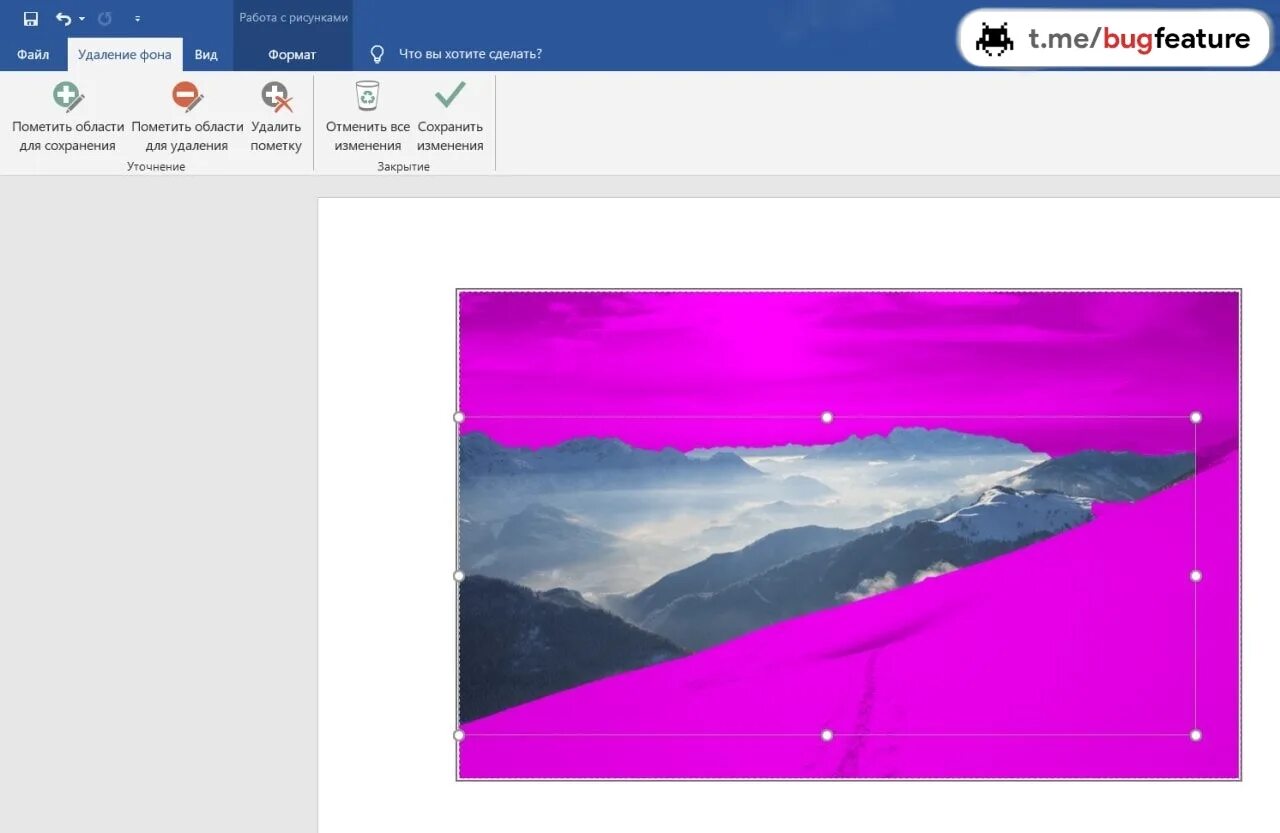
Task: Select the Удаление фона tab
Action: pos(125,54)
